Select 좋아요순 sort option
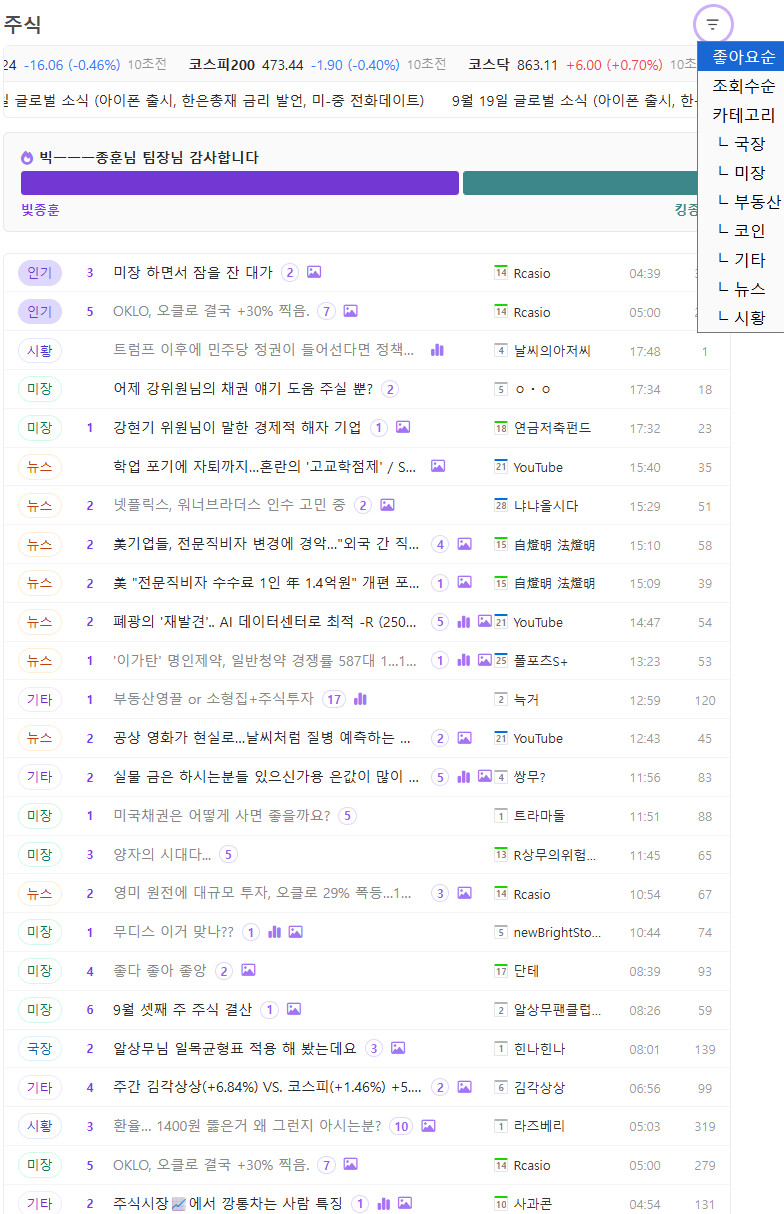This screenshot has width=784, height=1214. coord(741,57)
